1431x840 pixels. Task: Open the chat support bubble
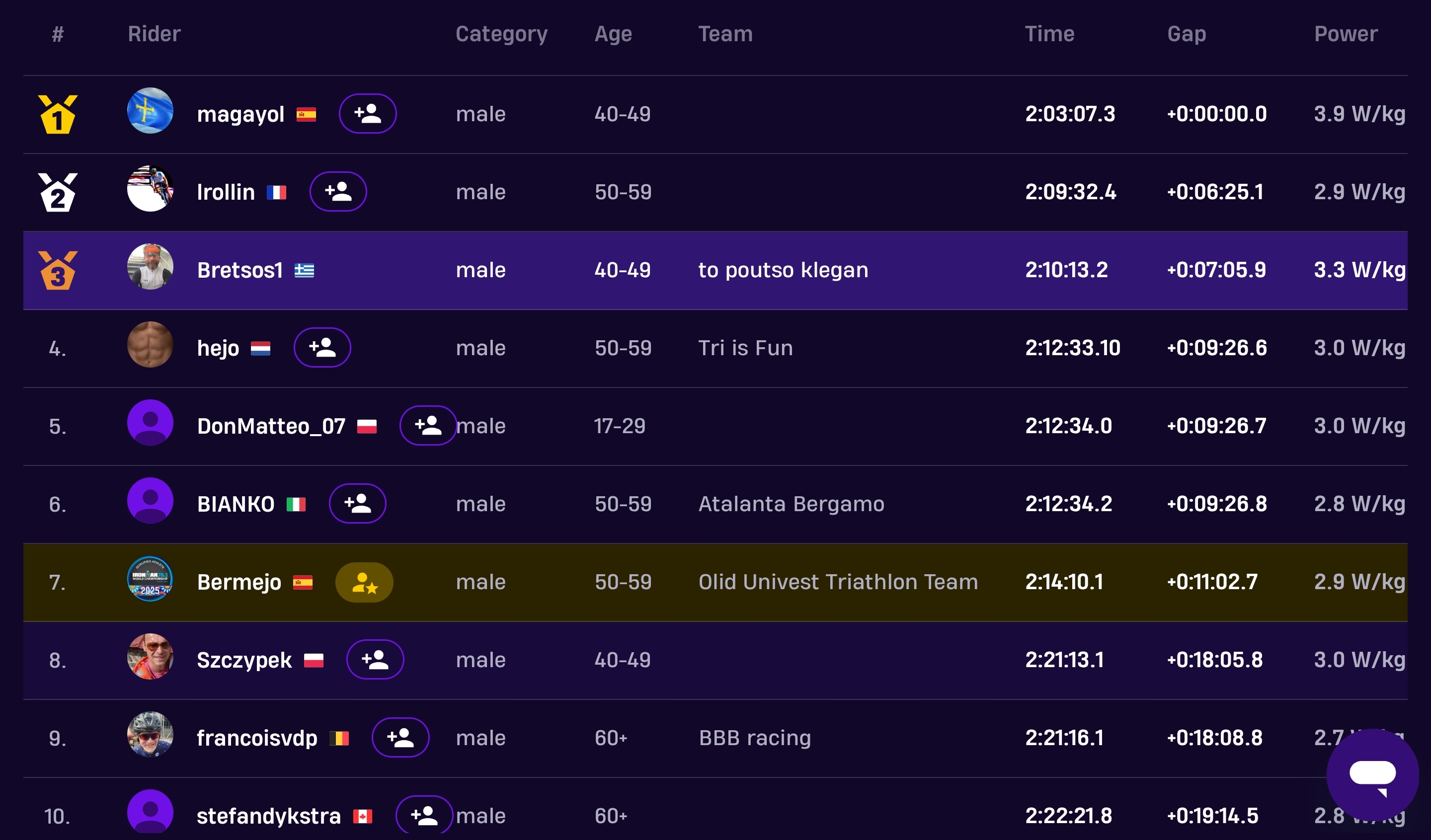1372,774
